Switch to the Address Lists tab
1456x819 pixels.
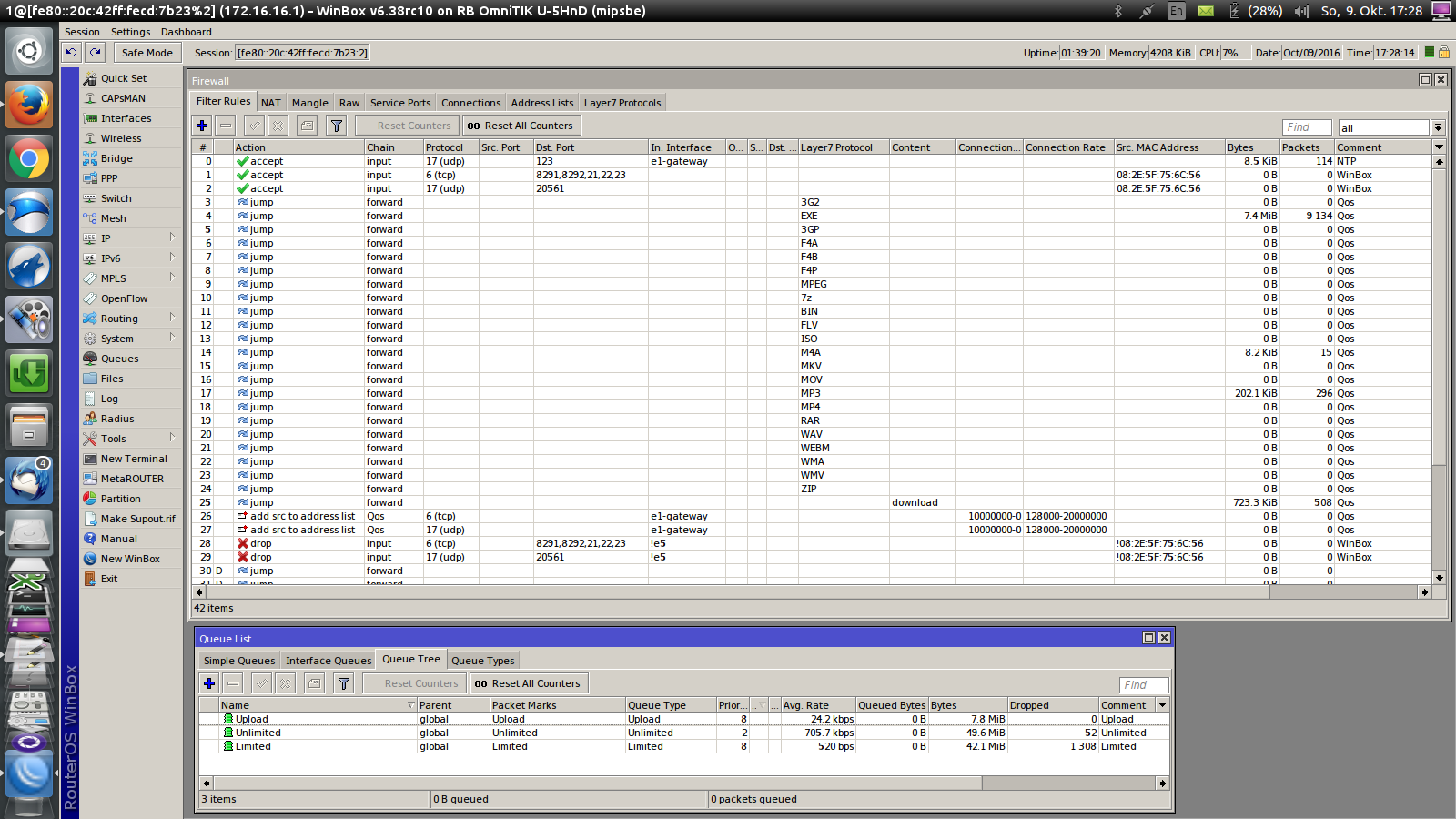(542, 103)
